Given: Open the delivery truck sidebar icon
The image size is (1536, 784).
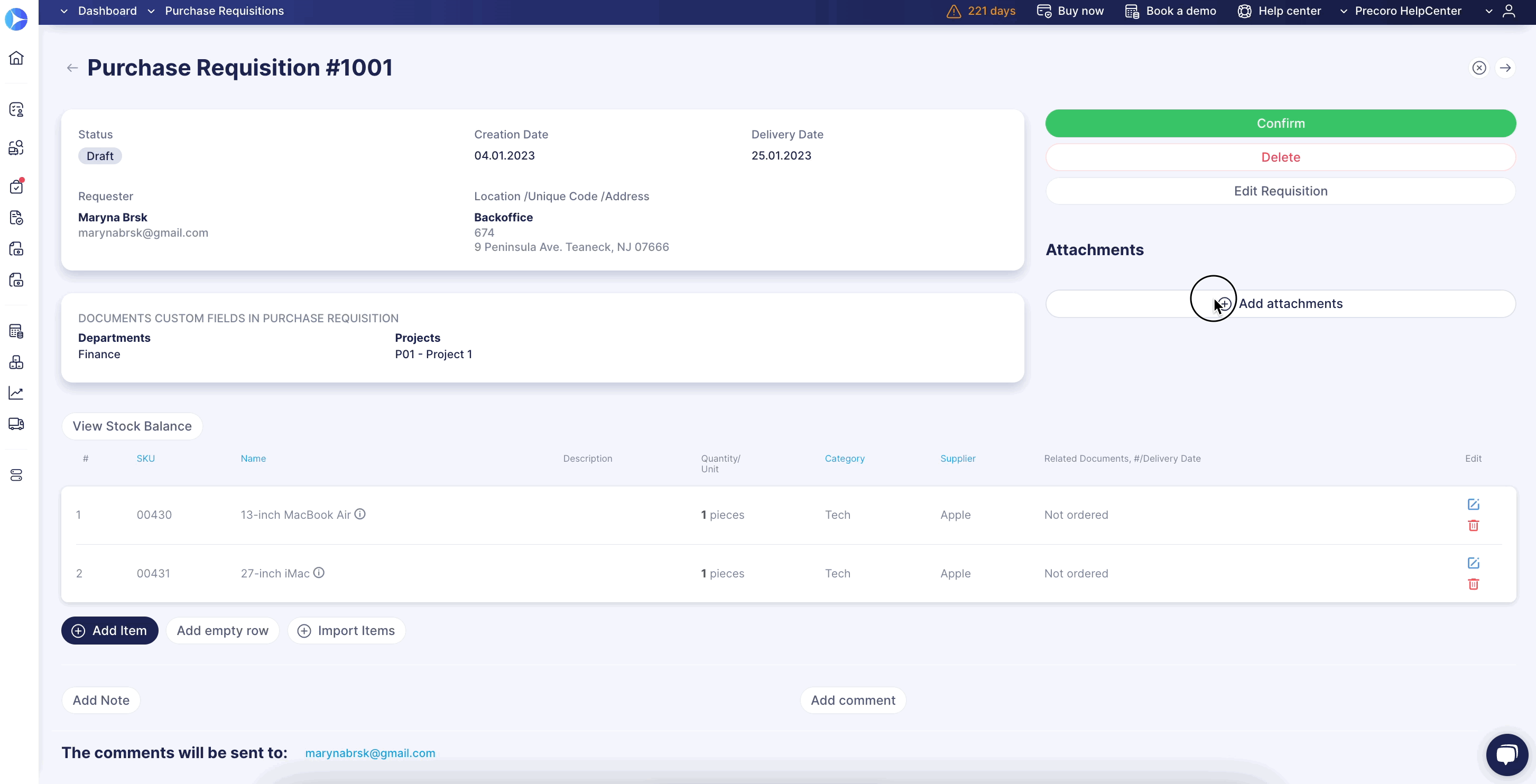Looking at the screenshot, I should 16,424.
